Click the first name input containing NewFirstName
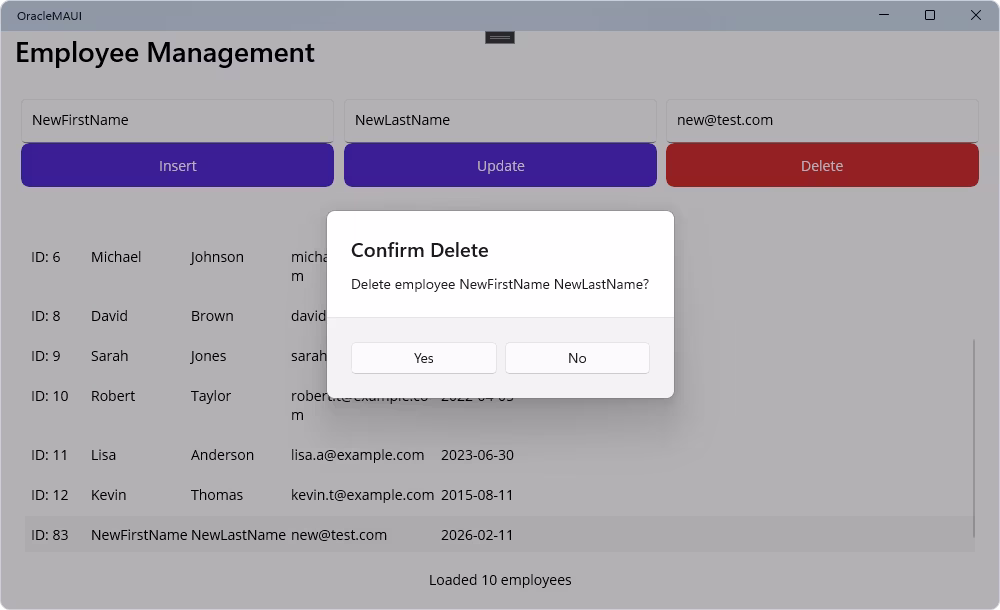The height and width of the screenshot is (610, 1000). (x=177, y=120)
